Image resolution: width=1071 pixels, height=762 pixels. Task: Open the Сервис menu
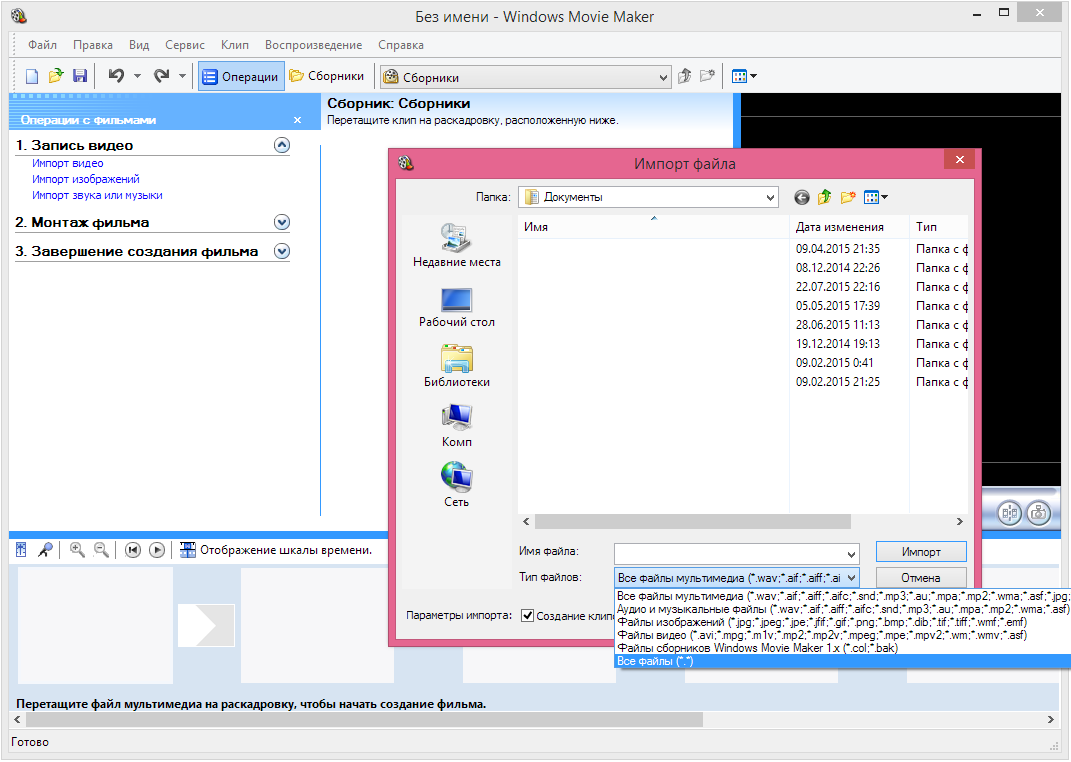(184, 45)
